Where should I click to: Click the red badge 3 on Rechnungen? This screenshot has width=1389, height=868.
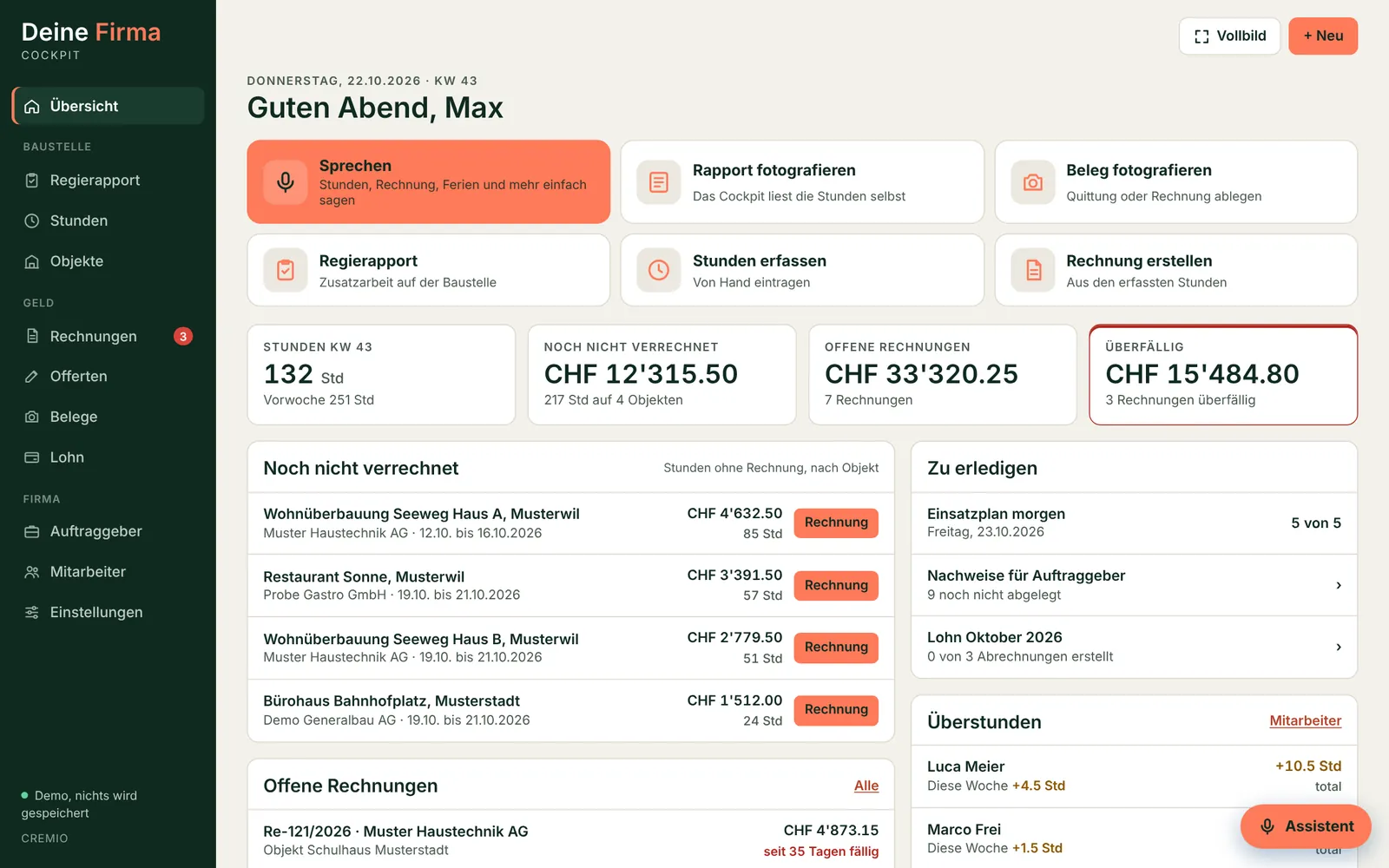click(183, 337)
